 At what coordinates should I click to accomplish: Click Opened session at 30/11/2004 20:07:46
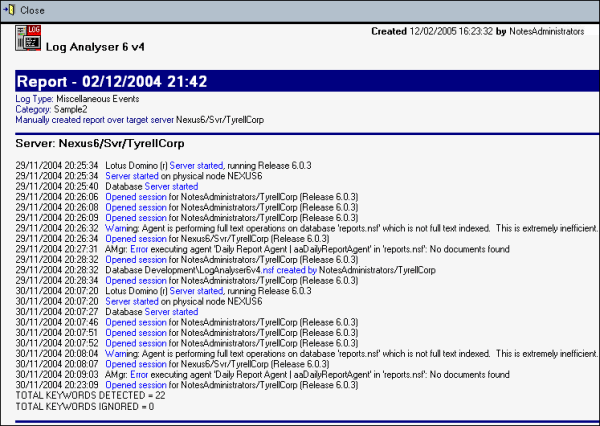pos(136,322)
